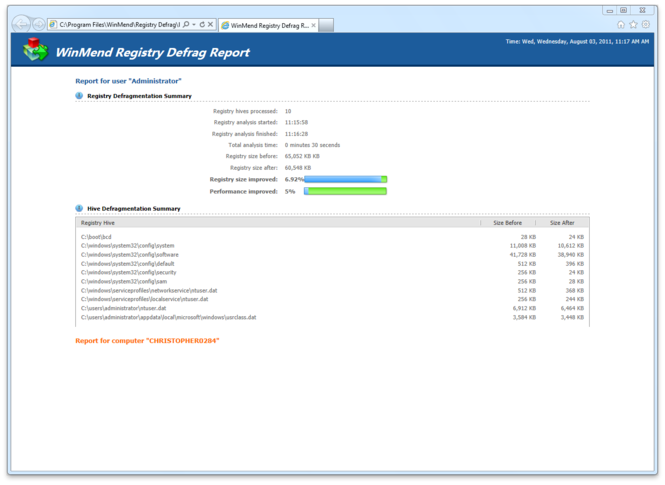Click the Performance improved progress bar
Image resolution: width=665 pixels, height=485 pixels.
pyautogui.click(x=345, y=190)
